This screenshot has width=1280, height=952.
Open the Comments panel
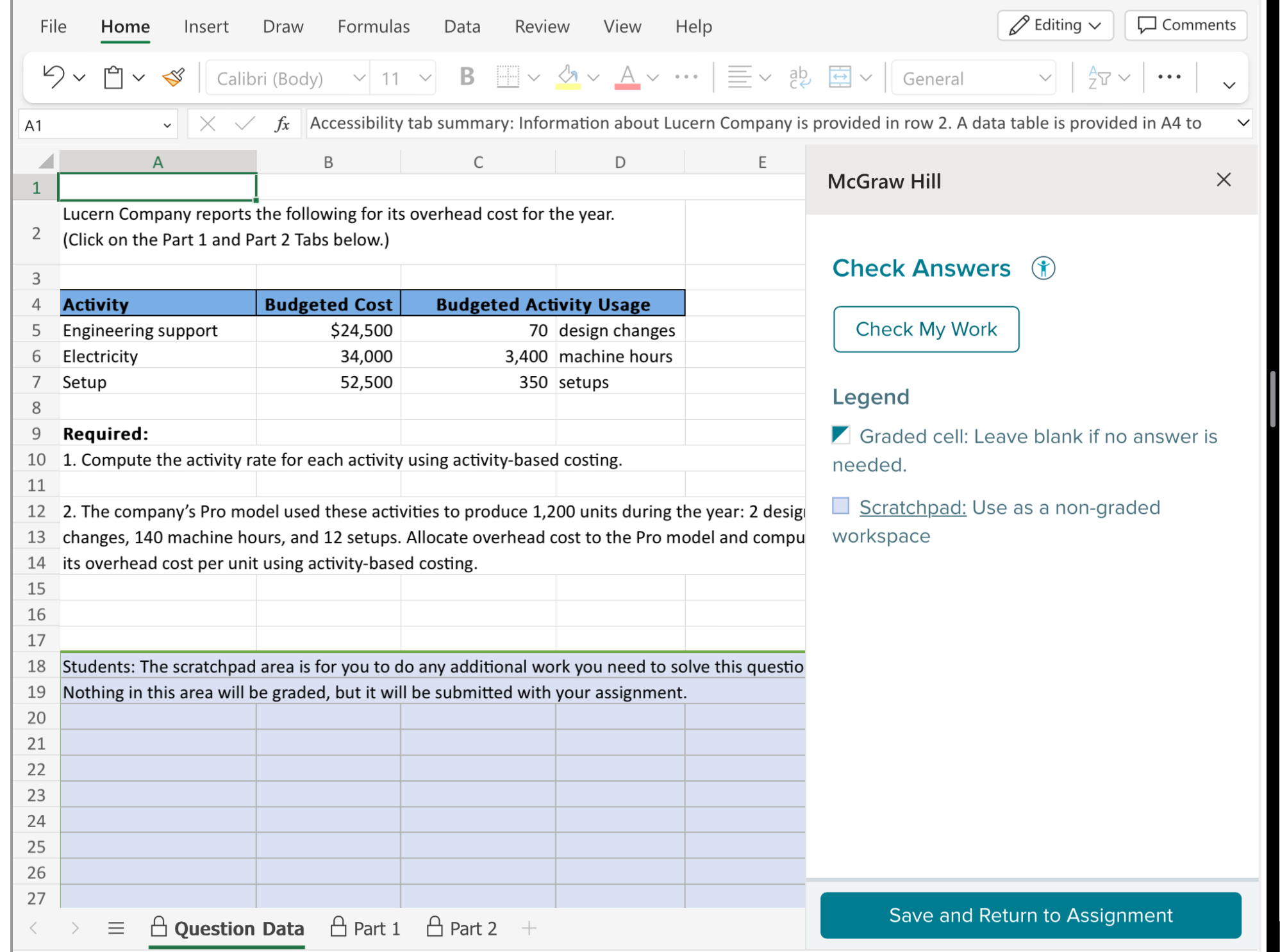[1185, 25]
